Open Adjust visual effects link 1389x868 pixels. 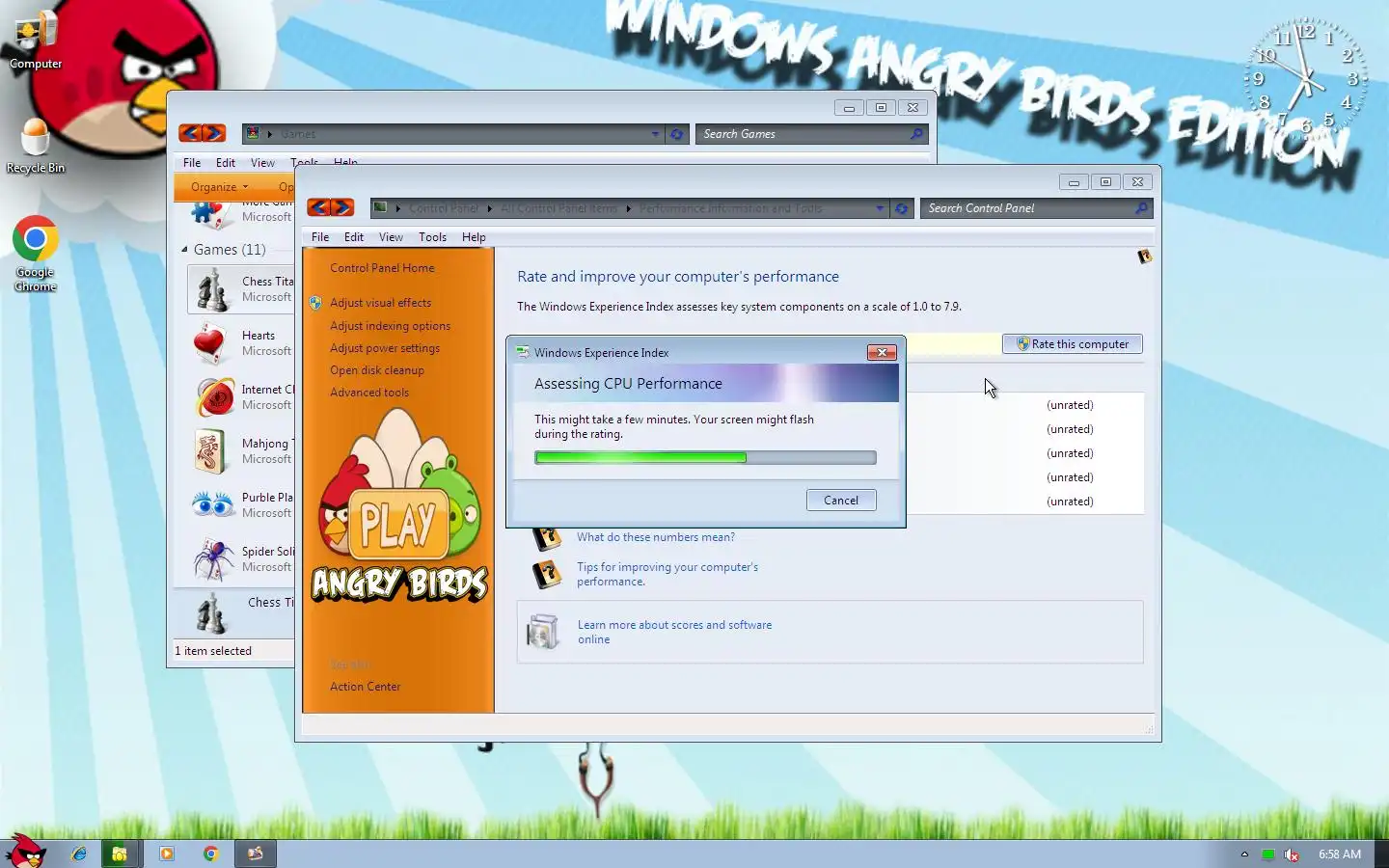coord(380,303)
